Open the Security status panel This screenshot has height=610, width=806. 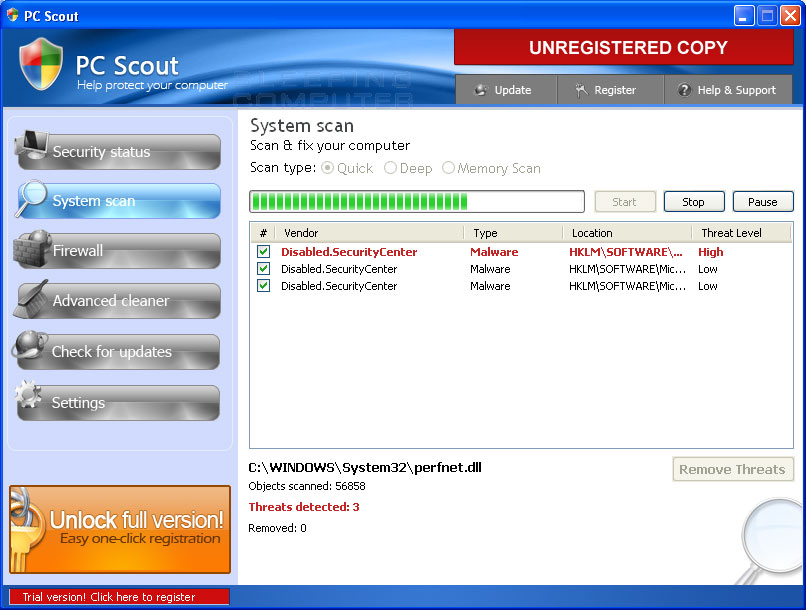click(116, 151)
